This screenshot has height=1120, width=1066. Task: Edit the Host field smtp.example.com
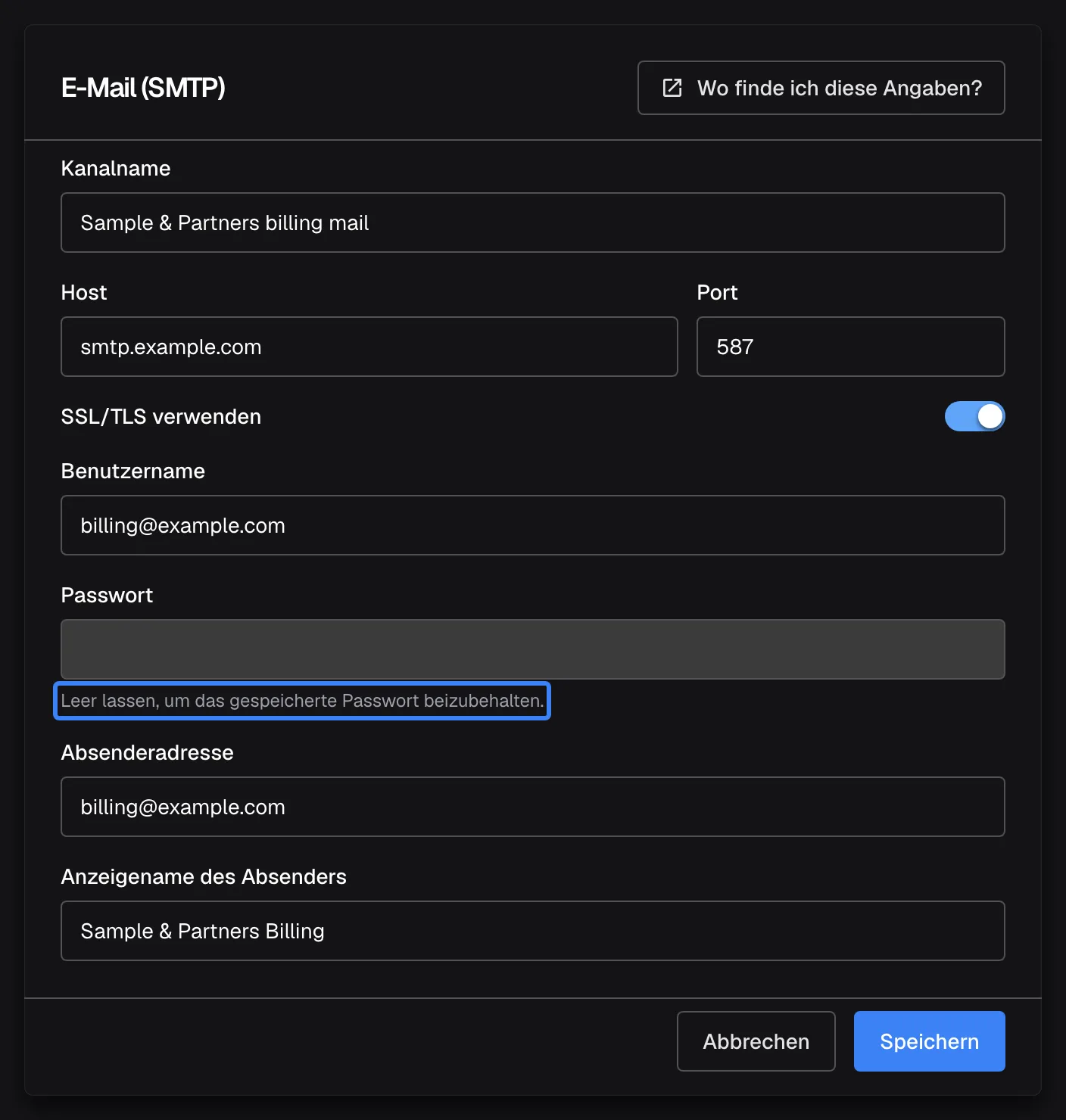(x=369, y=347)
